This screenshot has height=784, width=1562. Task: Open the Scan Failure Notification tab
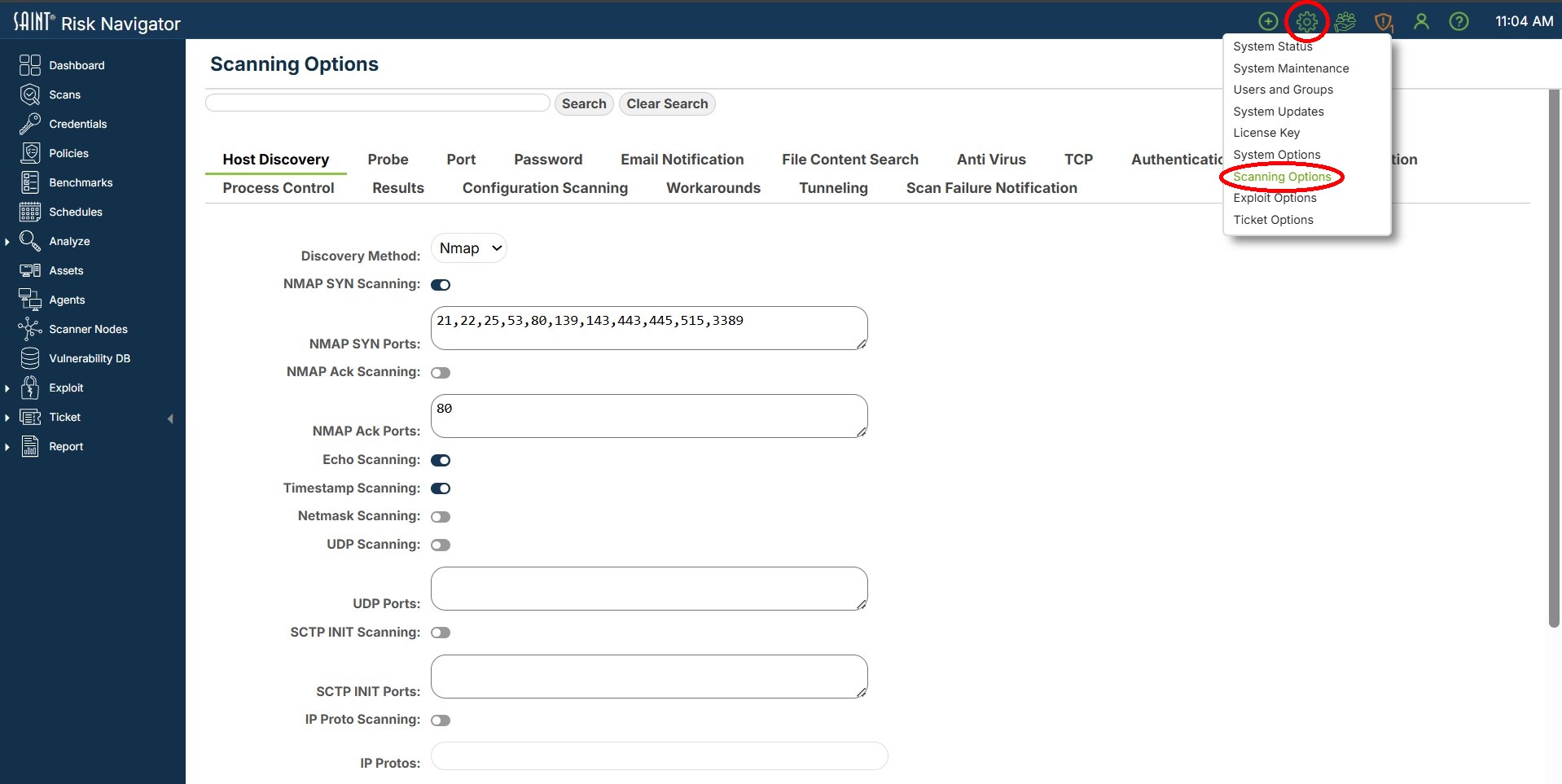pos(991,188)
